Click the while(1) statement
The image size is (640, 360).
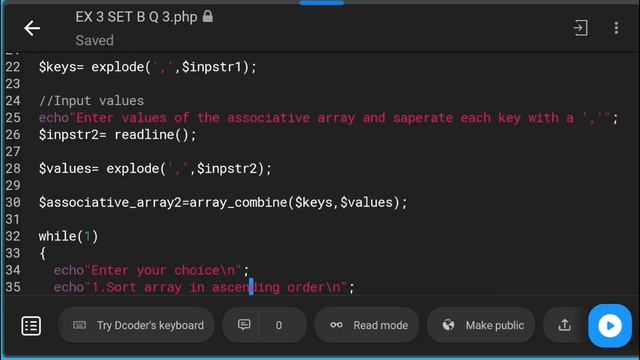tap(68, 236)
